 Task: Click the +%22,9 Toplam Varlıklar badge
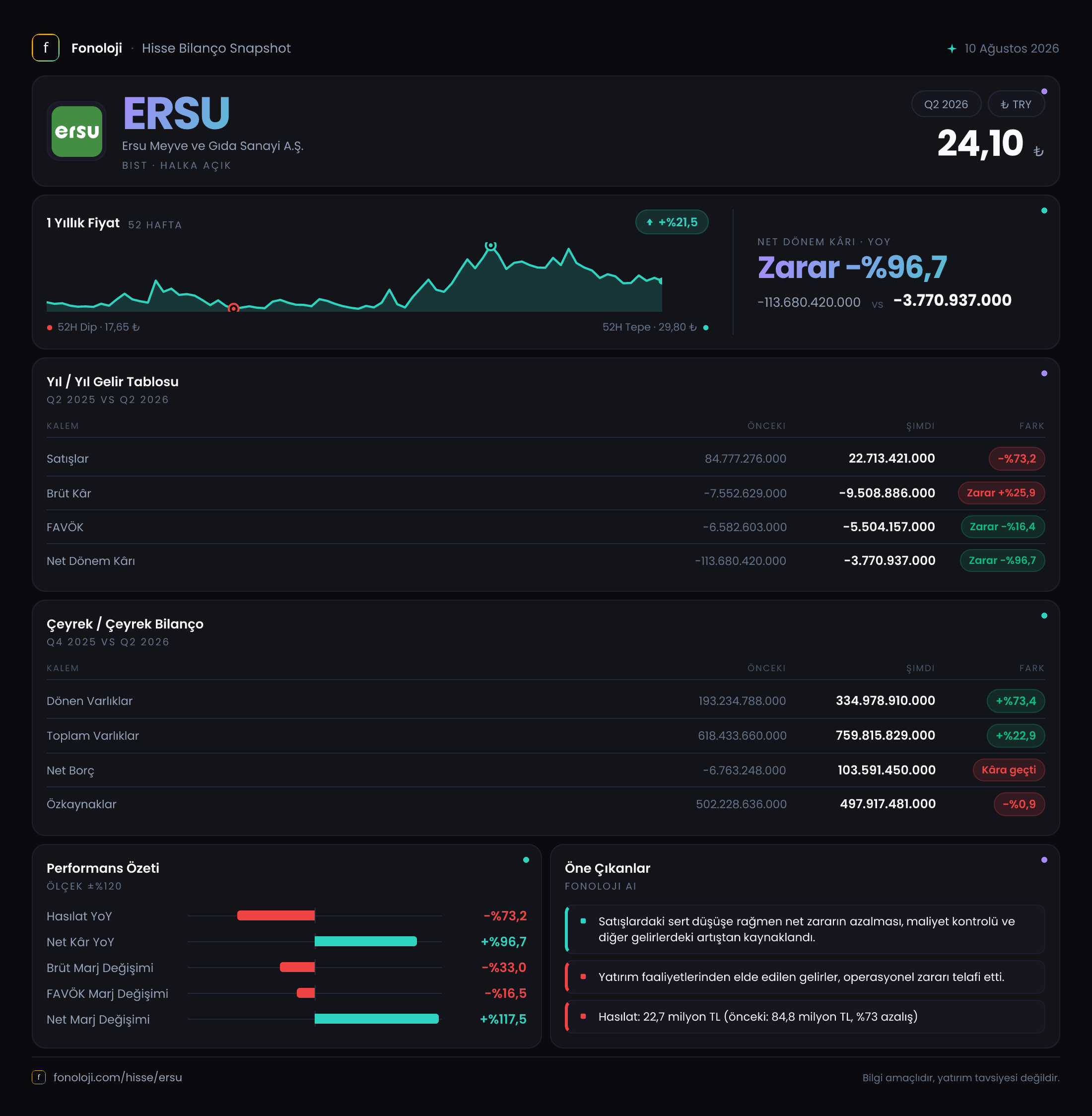[1016, 735]
